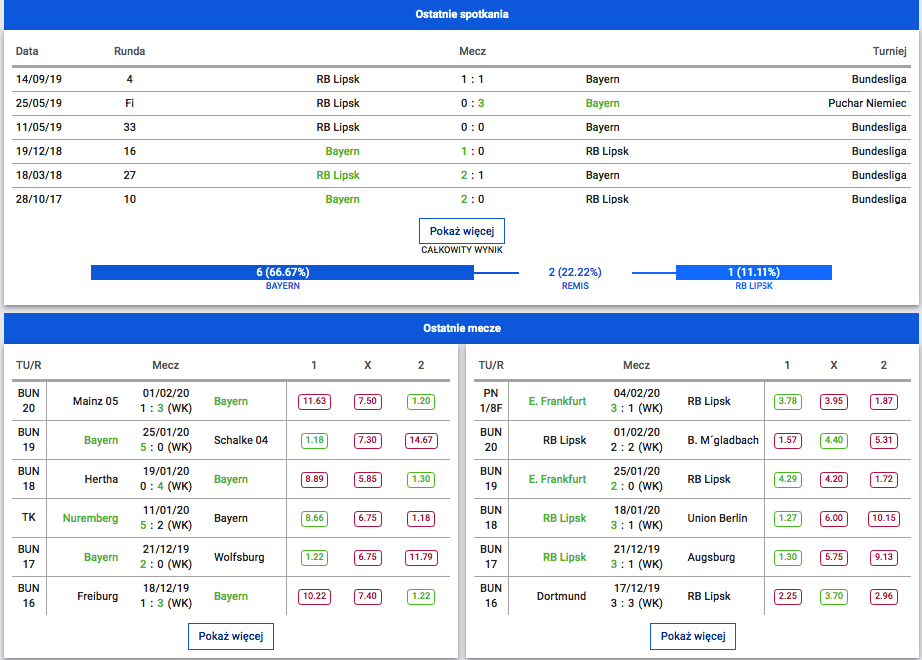Open the B. M'gladbach team link
Image resolution: width=922 pixels, height=660 pixels.
pos(723,440)
